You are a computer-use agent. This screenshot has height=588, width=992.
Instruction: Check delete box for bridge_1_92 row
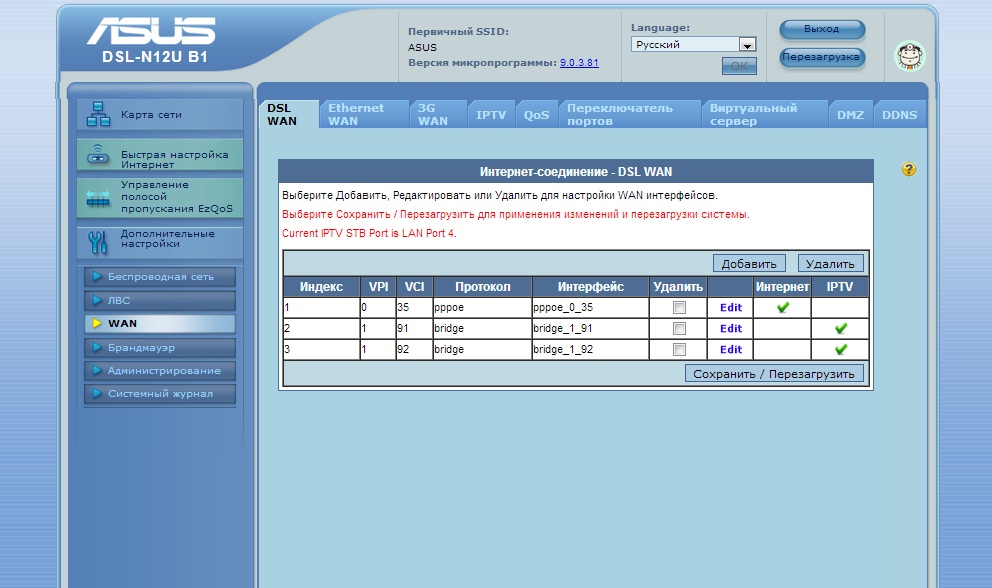click(x=679, y=350)
